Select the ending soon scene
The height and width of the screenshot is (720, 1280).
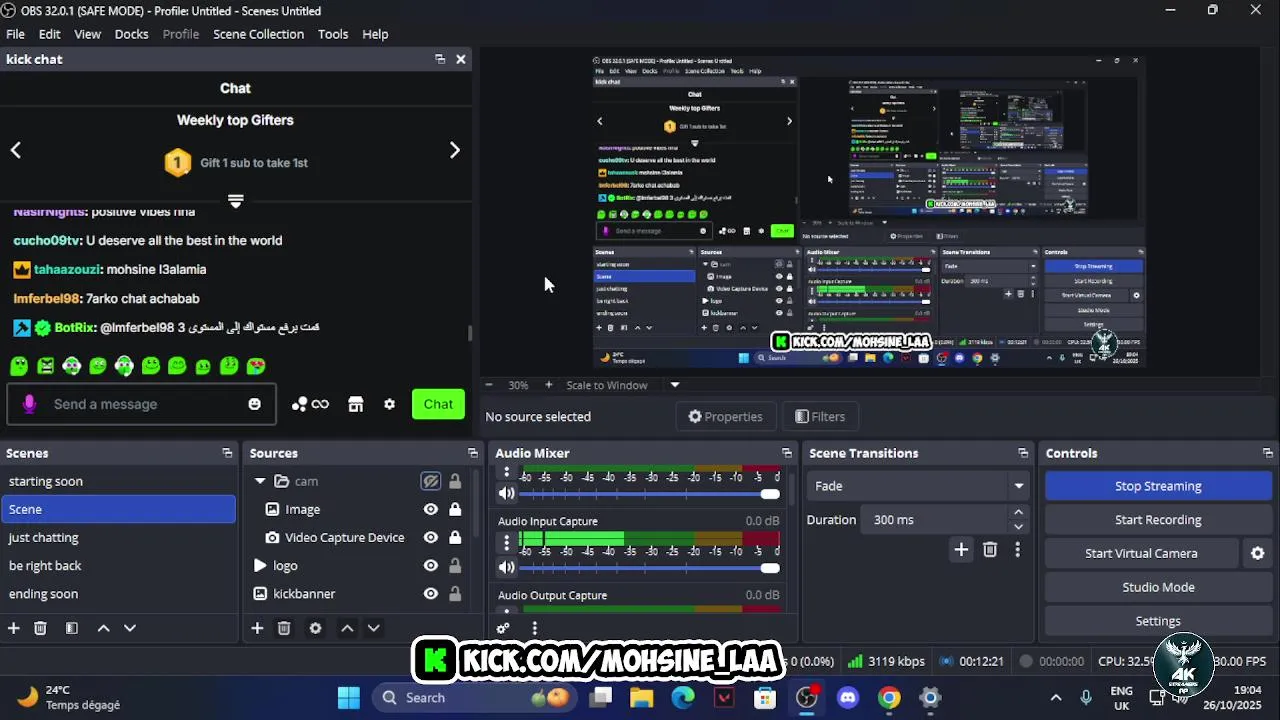[118, 593]
